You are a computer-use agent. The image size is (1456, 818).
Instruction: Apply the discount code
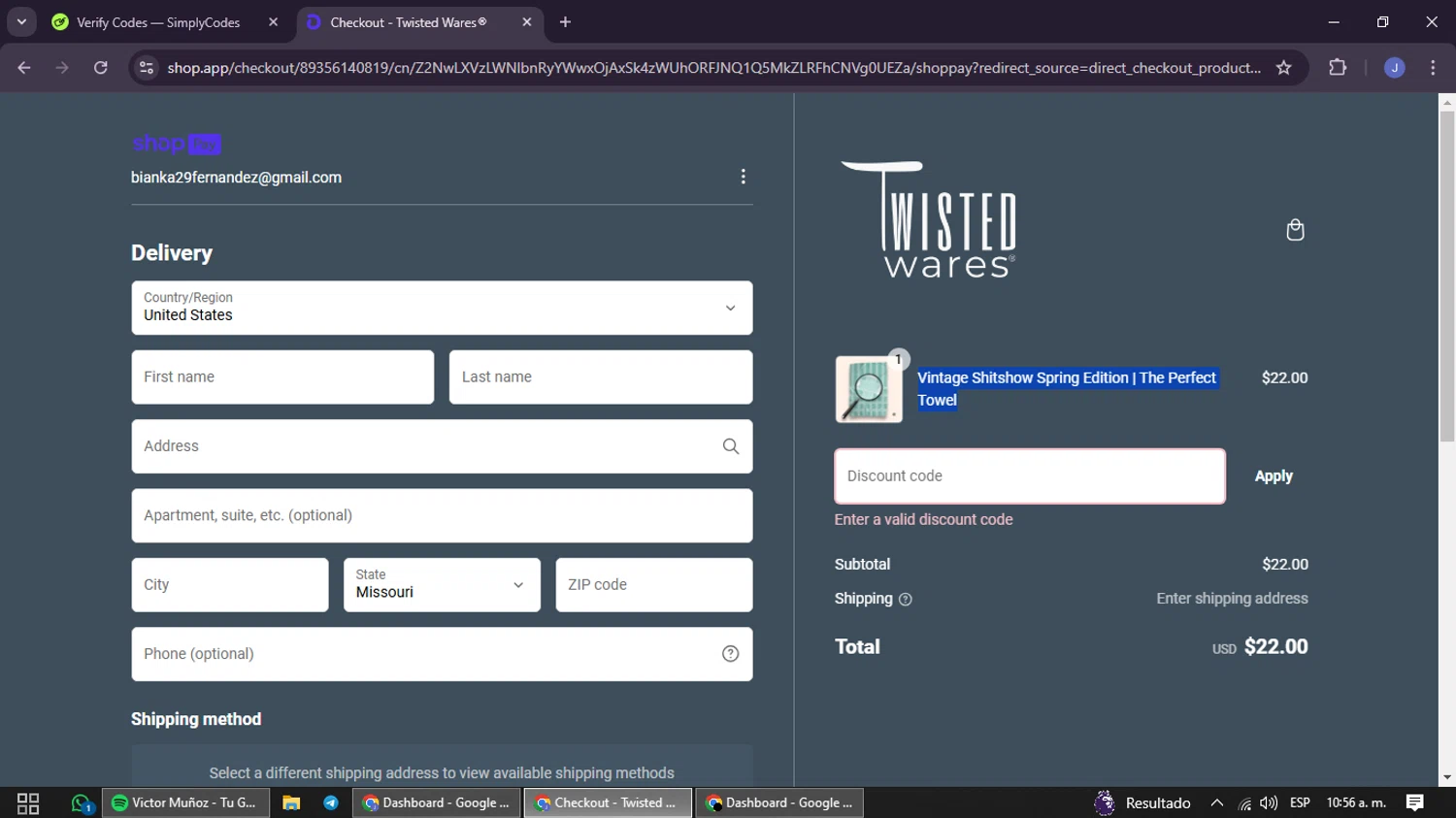(1274, 476)
